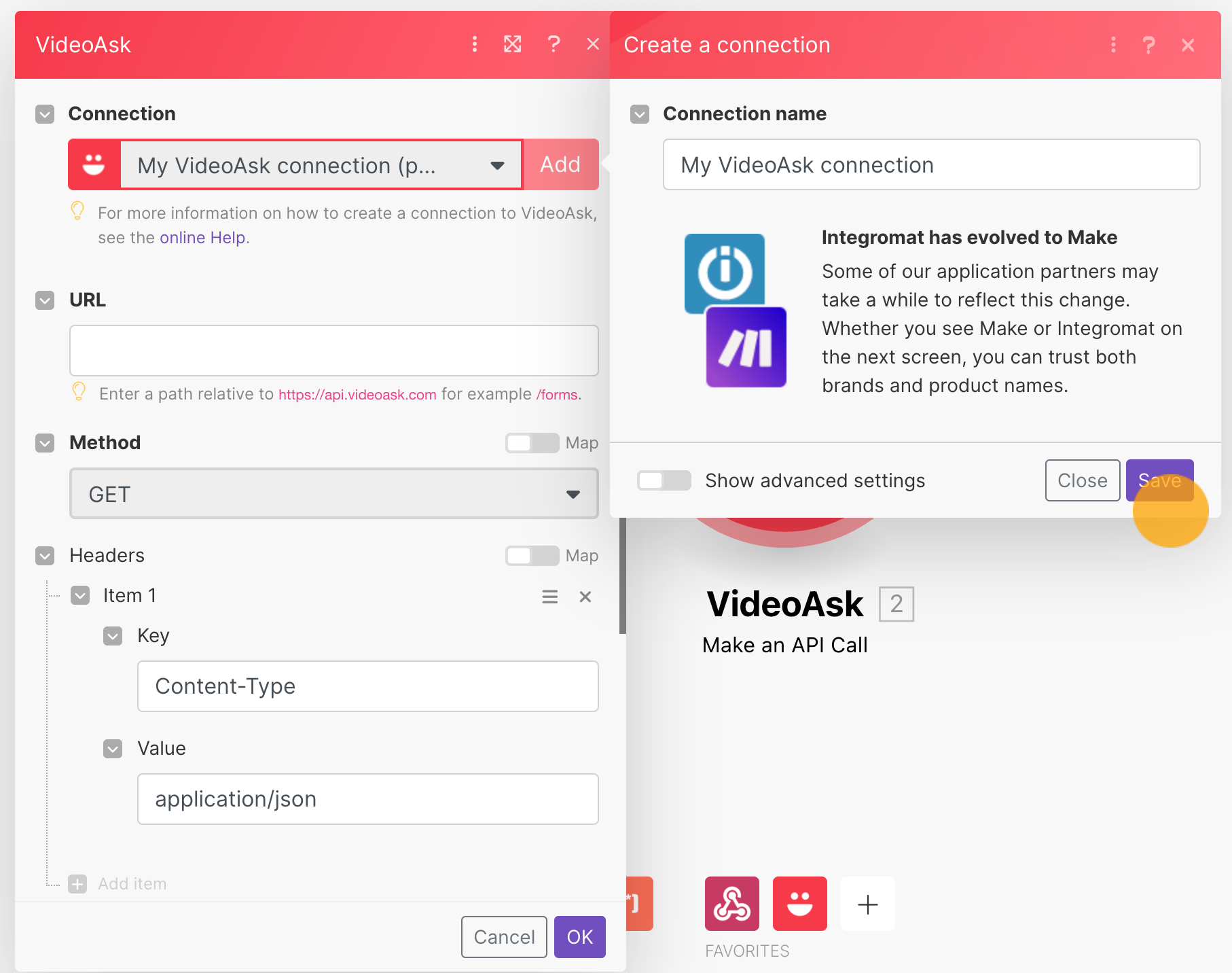The image size is (1232, 973).
Task: Open help for the VideoAsk panel
Action: coord(554,45)
